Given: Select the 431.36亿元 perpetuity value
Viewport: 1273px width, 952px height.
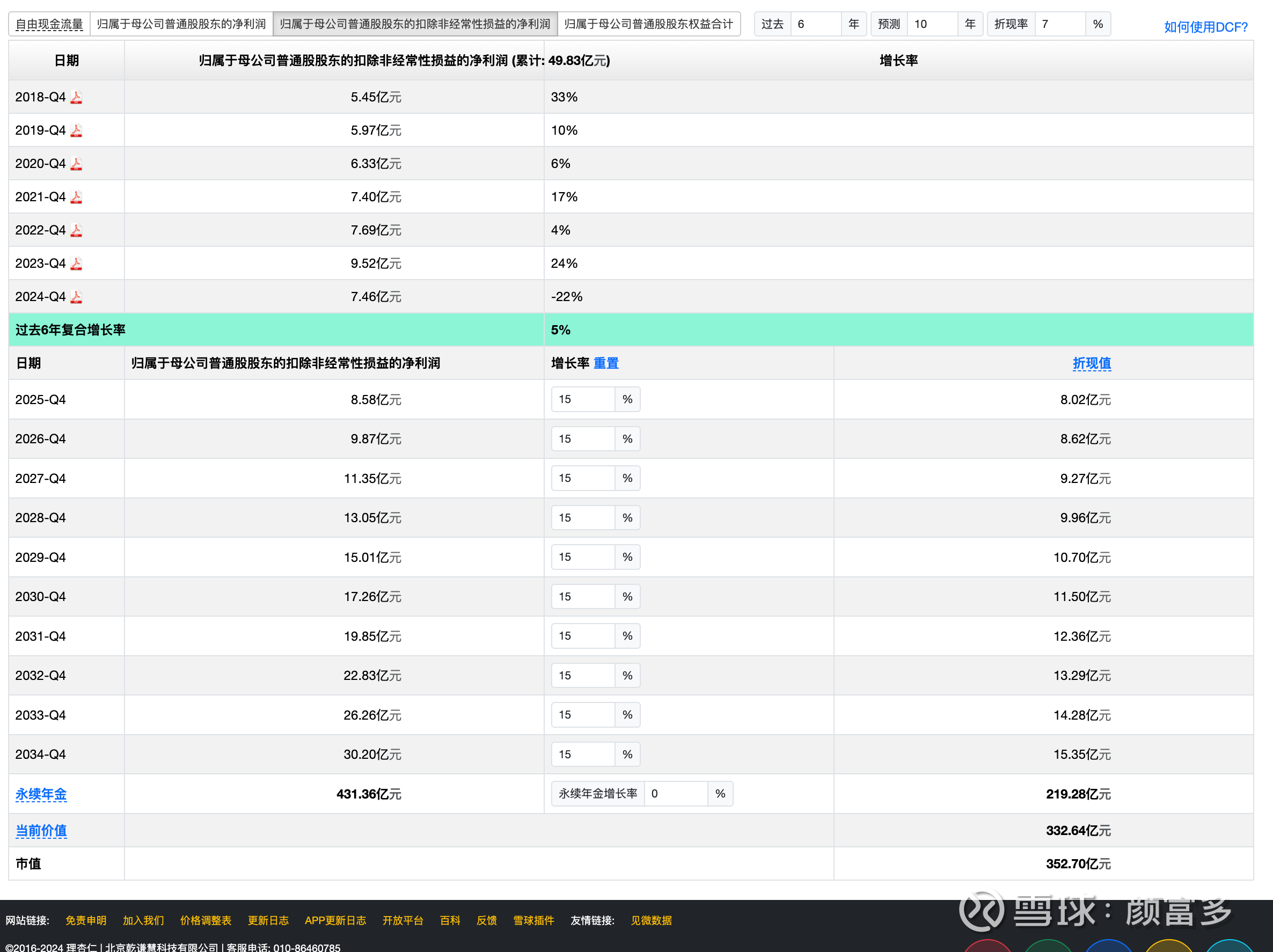Looking at the screenshot, I should (x=369, y=794).
